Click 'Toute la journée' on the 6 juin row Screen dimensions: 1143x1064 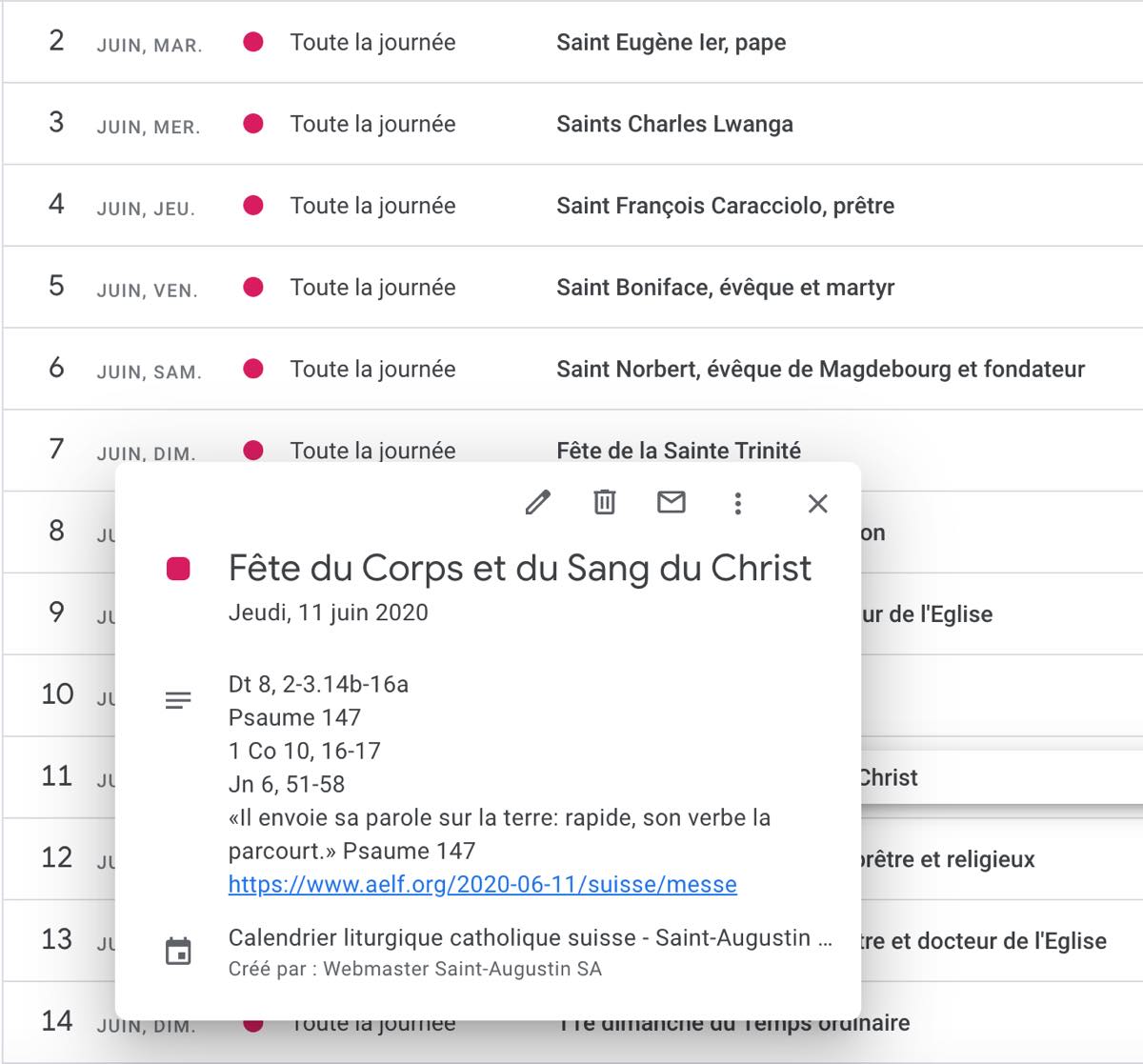click(x=372, y=369)
